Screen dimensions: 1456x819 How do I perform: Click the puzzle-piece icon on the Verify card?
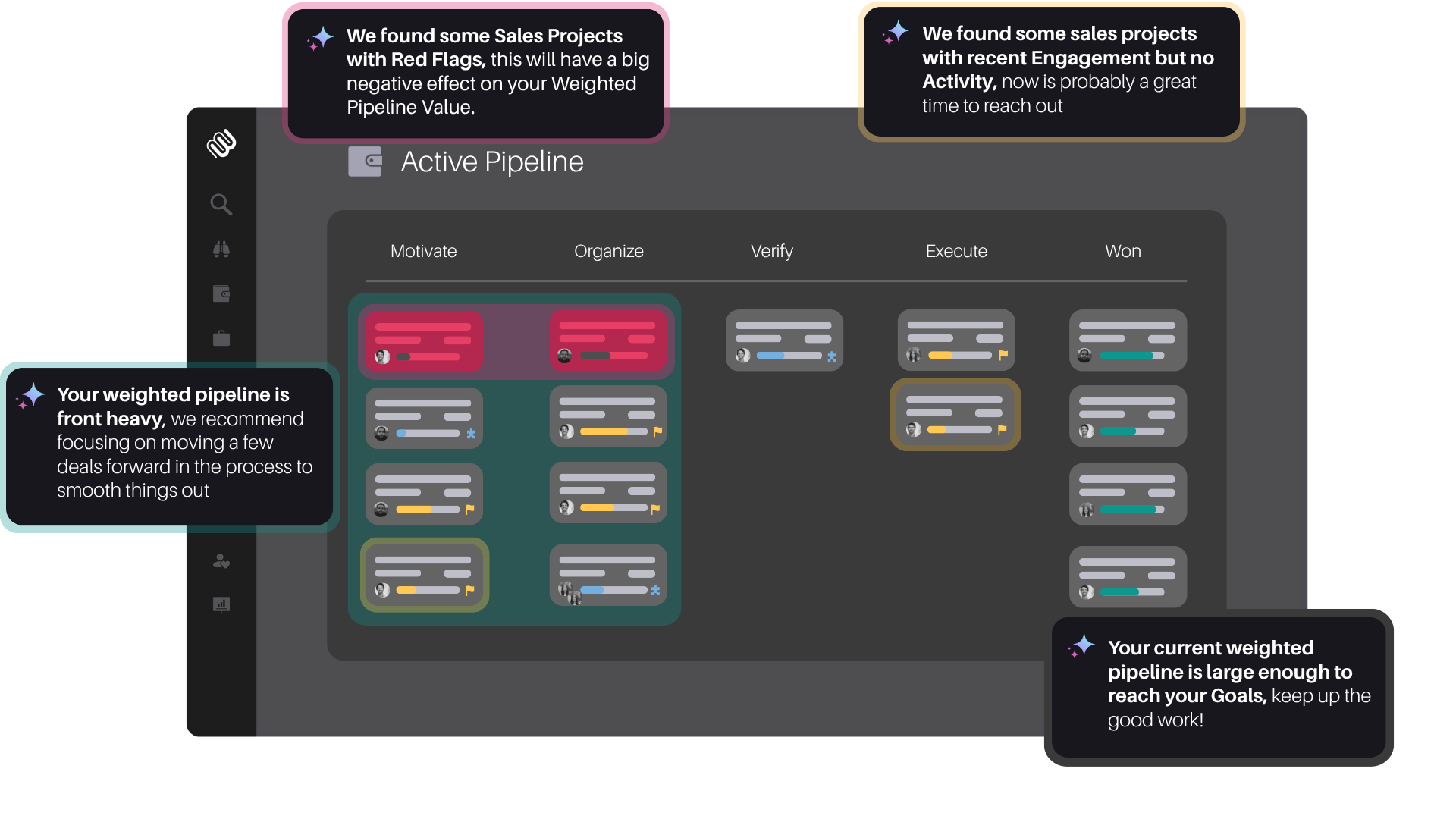832,356
